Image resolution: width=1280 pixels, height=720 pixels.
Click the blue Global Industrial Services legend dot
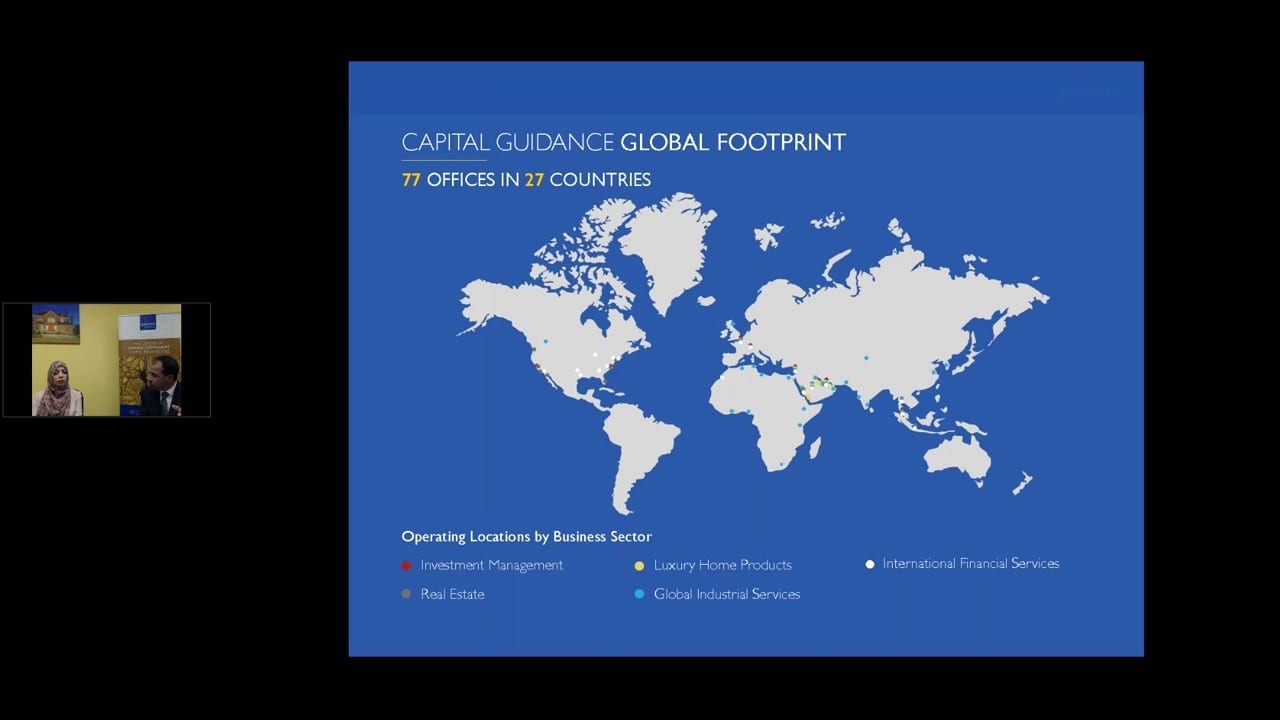tap(639, 594)
